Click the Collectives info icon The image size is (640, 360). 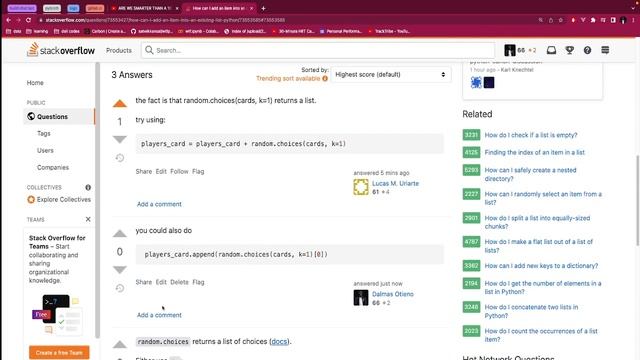coord(88,187)
